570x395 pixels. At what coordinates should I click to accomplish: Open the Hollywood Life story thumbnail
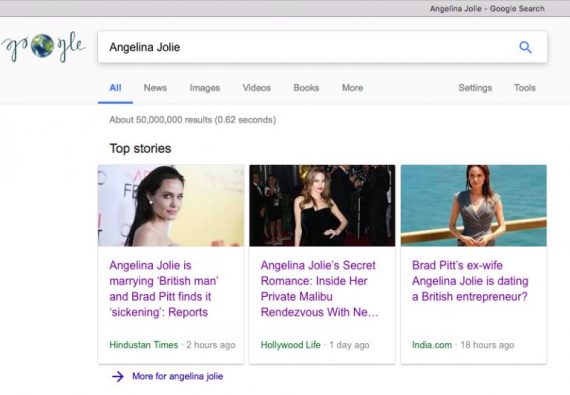click(322, 206)
